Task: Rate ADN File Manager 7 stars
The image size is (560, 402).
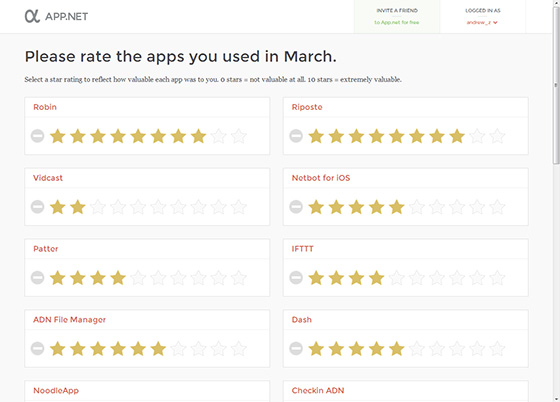Action: click(x=178, y=348)
